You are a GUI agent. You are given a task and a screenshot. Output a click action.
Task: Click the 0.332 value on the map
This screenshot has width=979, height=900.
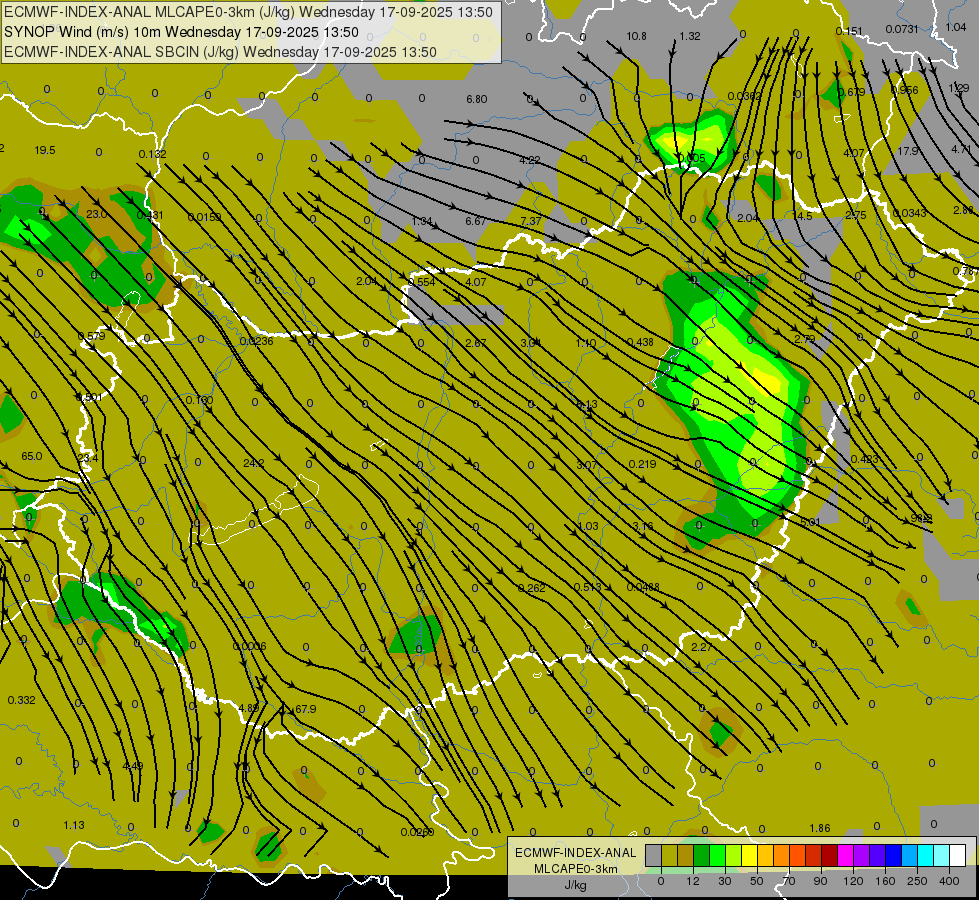click(x=22, y=700)
